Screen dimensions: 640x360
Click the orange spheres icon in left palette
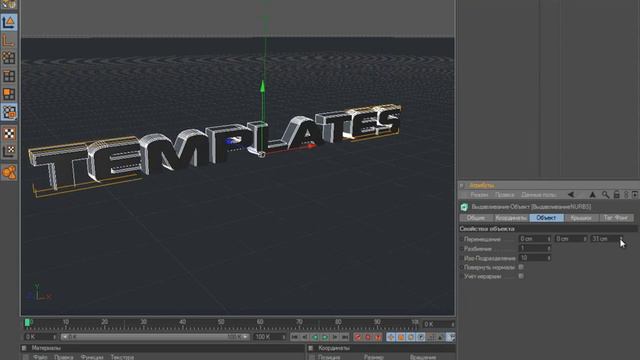(9, 172)
